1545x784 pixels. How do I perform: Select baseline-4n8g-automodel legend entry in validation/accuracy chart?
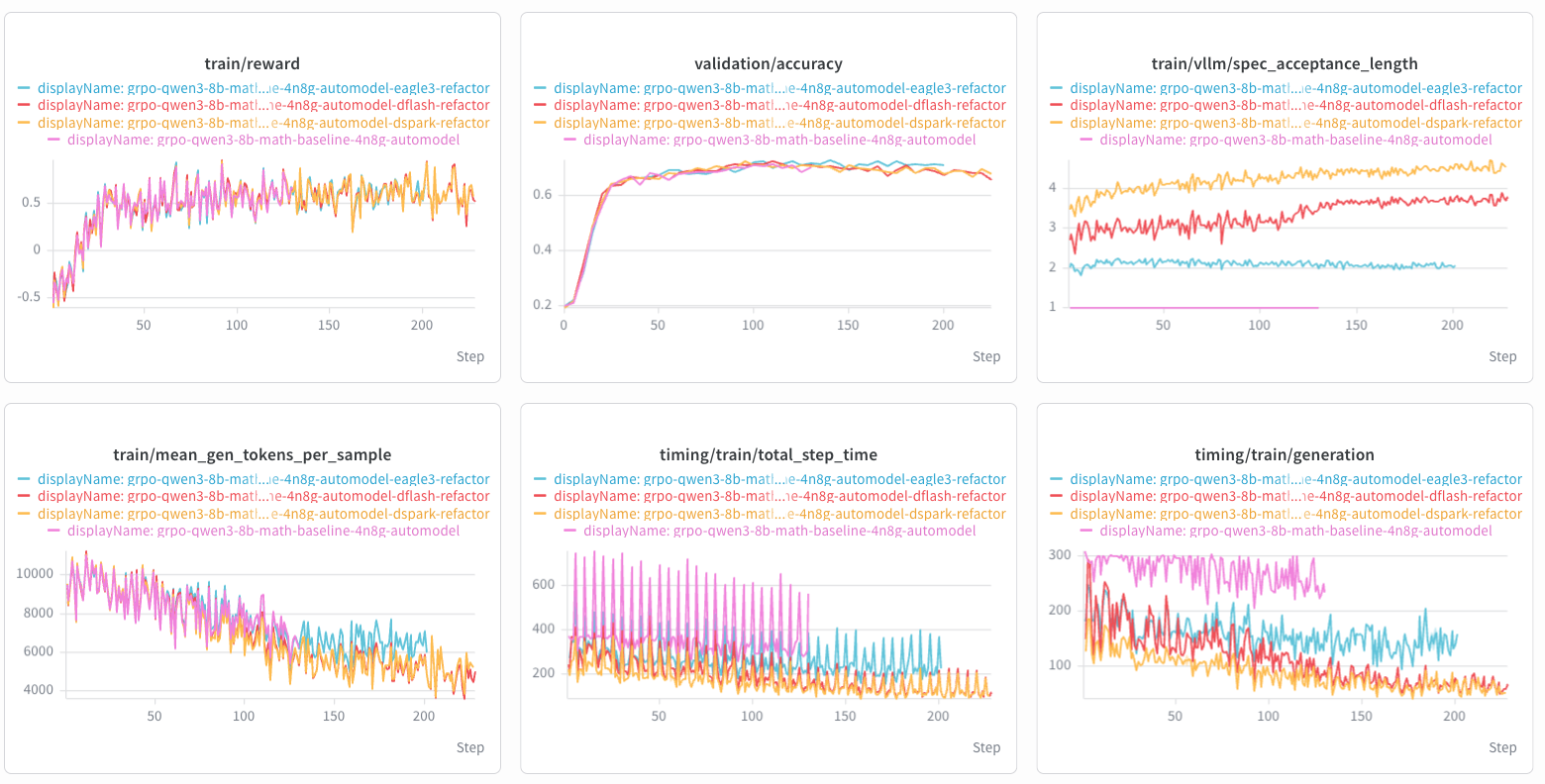pyautogui.click(x=769, y=140)
